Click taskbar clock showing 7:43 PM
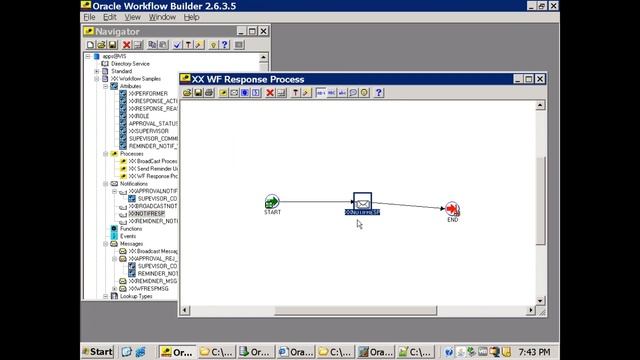 click(534, 352)
